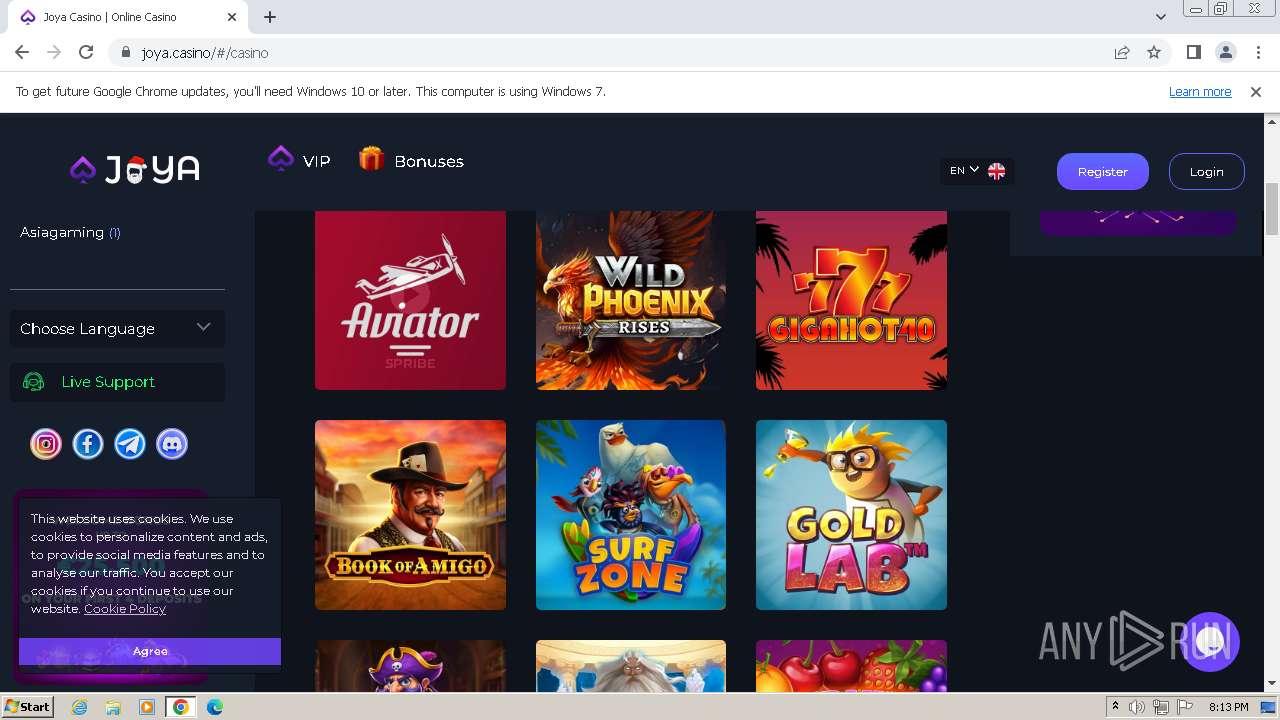Click the system tray volume icon
Screen dimensions: 1280x720
1137,707
